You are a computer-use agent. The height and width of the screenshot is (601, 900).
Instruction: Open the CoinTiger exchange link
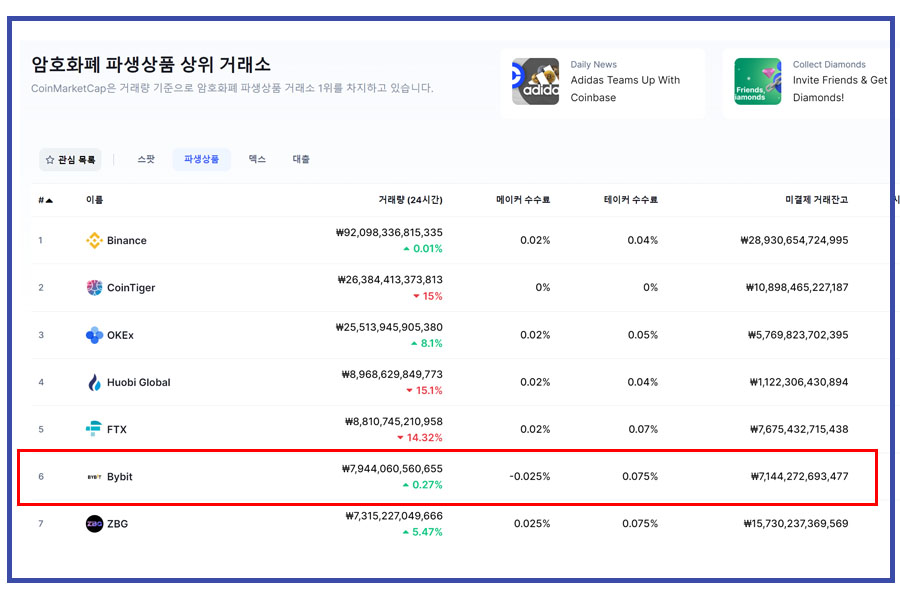(131, 288)
